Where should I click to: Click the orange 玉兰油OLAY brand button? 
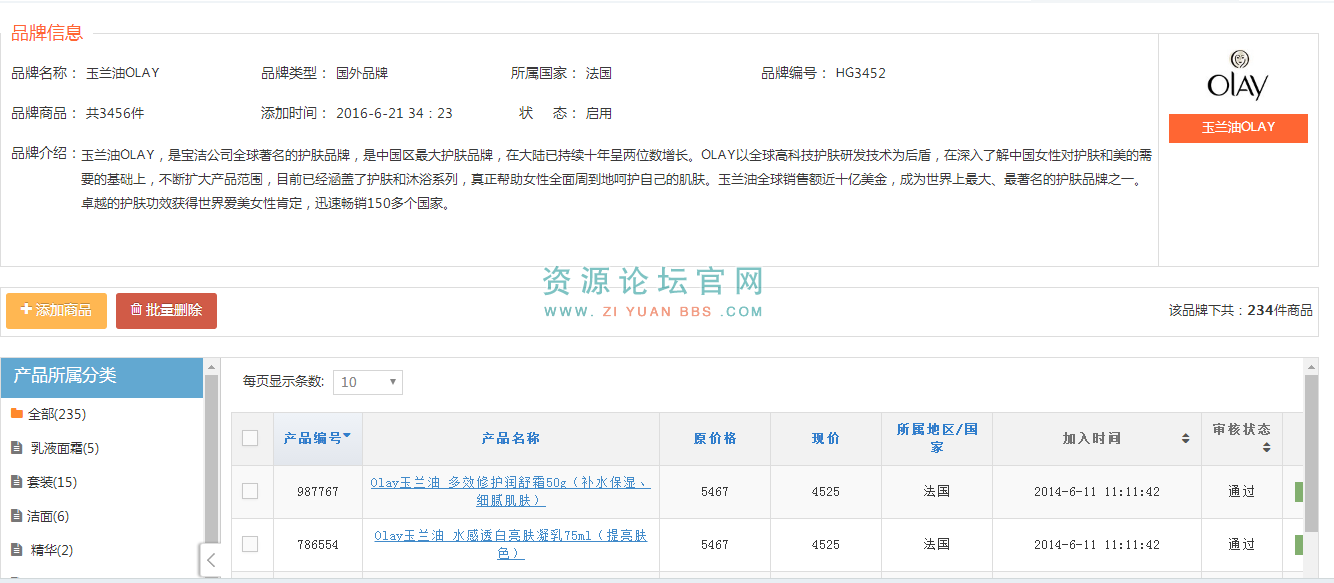click(1238, 128)
